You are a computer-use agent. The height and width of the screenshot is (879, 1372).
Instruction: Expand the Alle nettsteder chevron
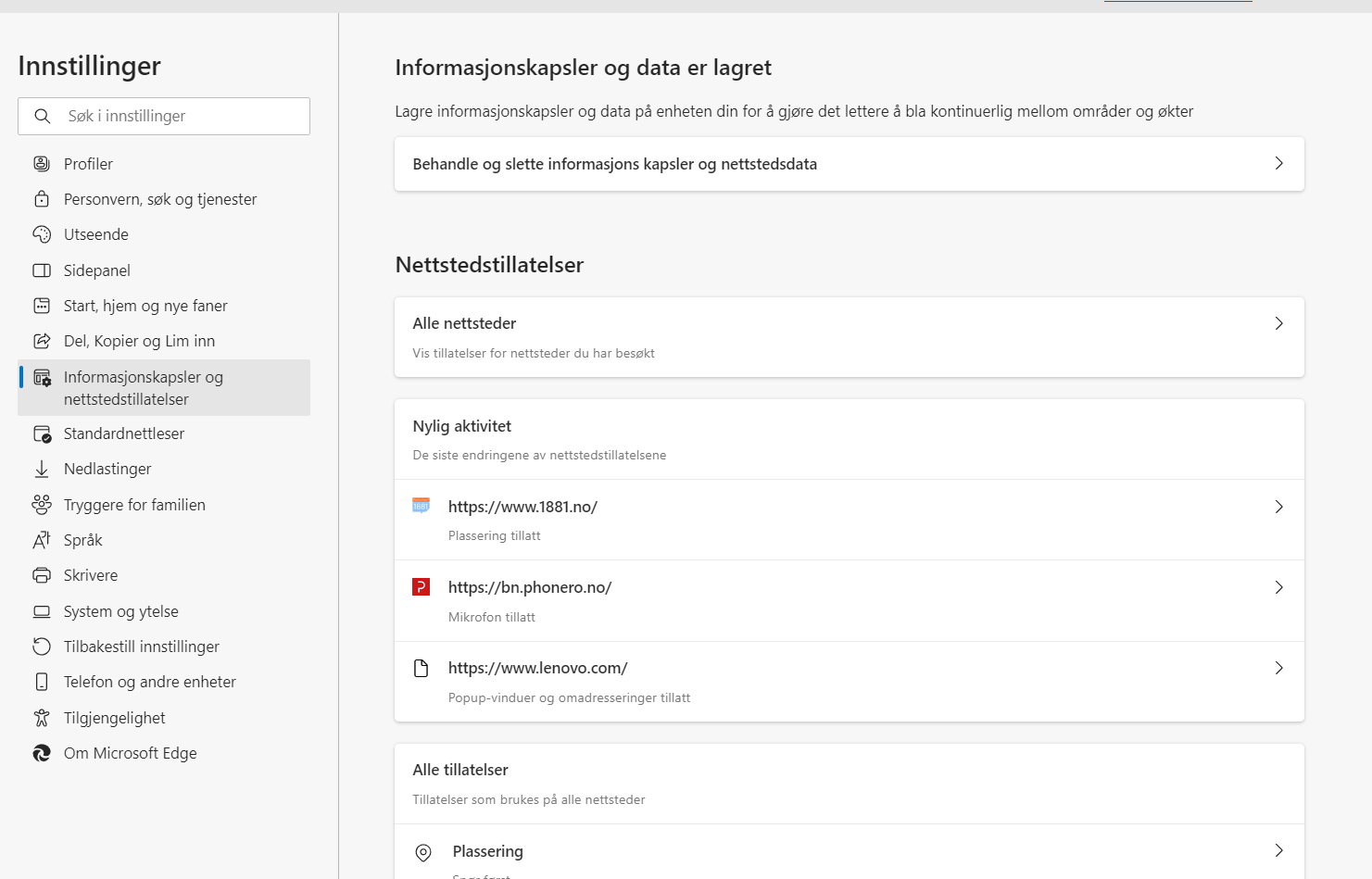(x=1278, y=323)
